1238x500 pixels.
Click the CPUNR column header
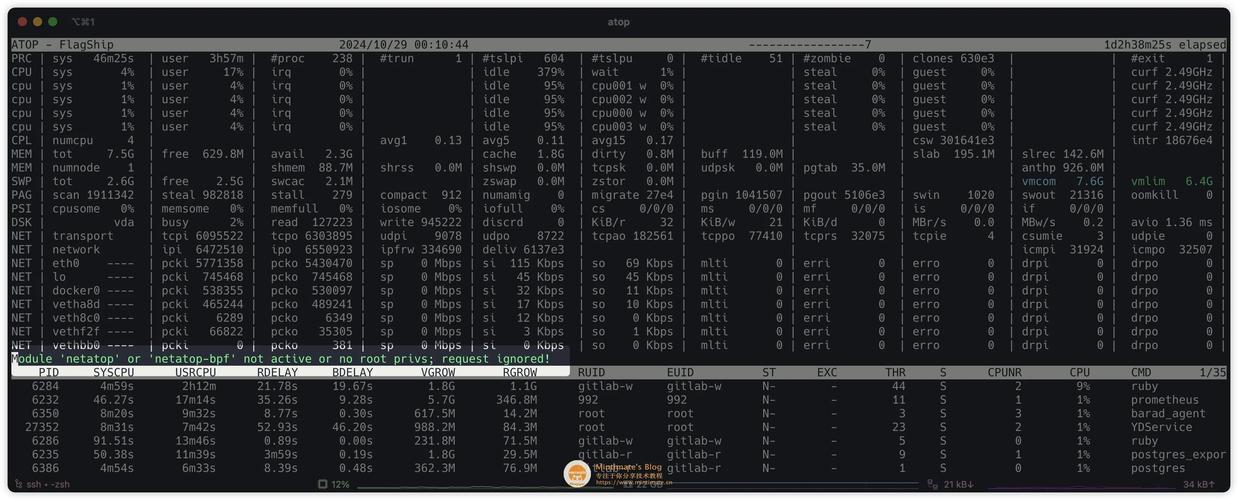(x=1005, y=372)
